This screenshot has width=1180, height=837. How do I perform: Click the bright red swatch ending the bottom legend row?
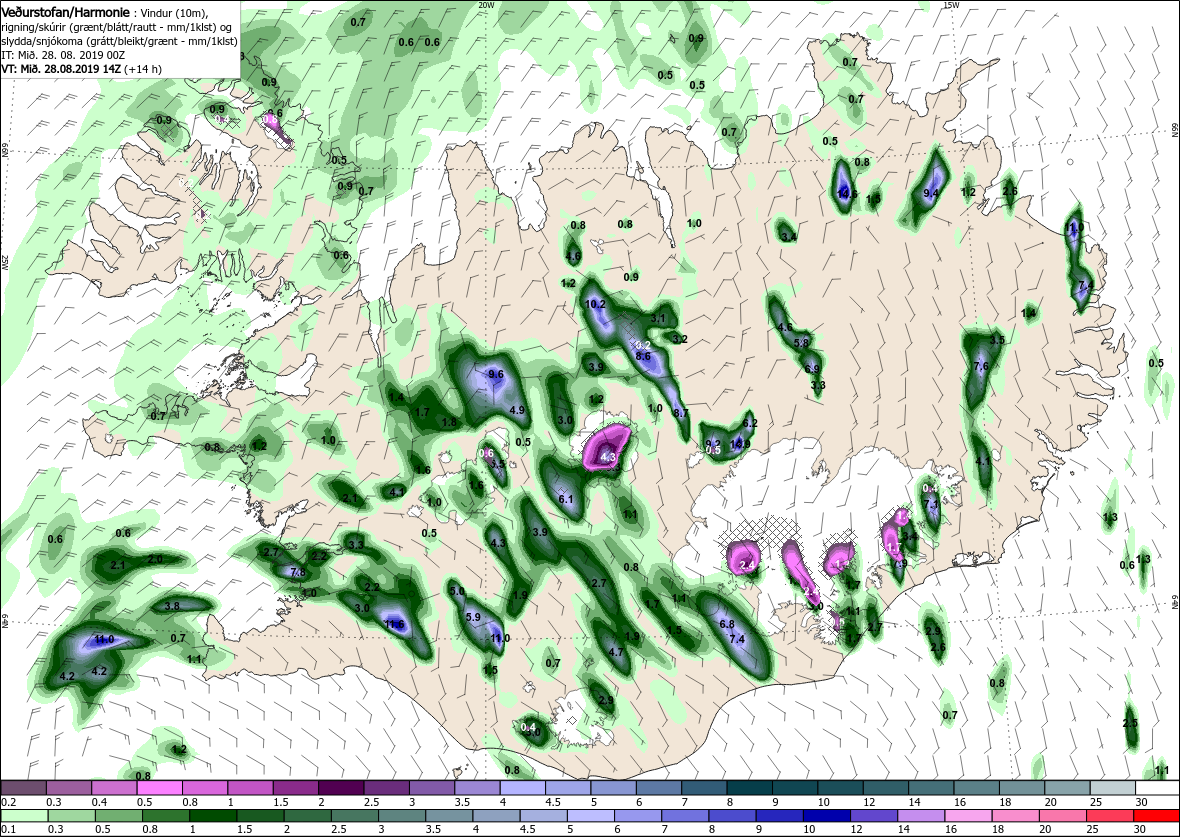(x=1157, y=816)
